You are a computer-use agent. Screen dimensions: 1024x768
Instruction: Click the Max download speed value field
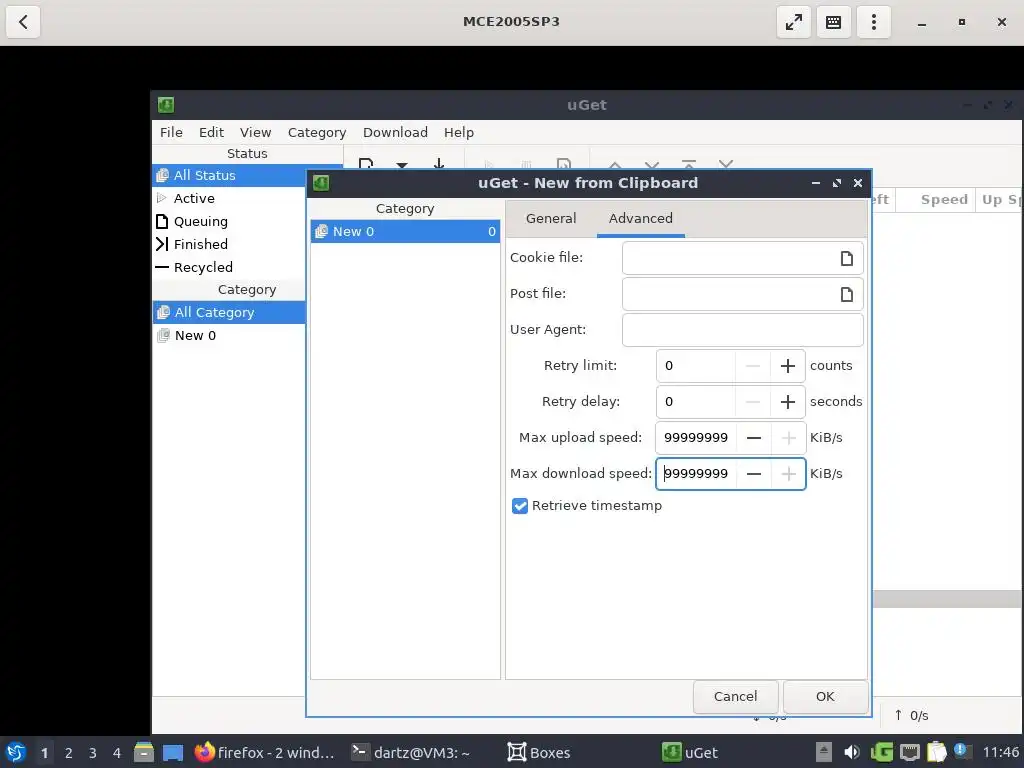(x=696, y=473)
